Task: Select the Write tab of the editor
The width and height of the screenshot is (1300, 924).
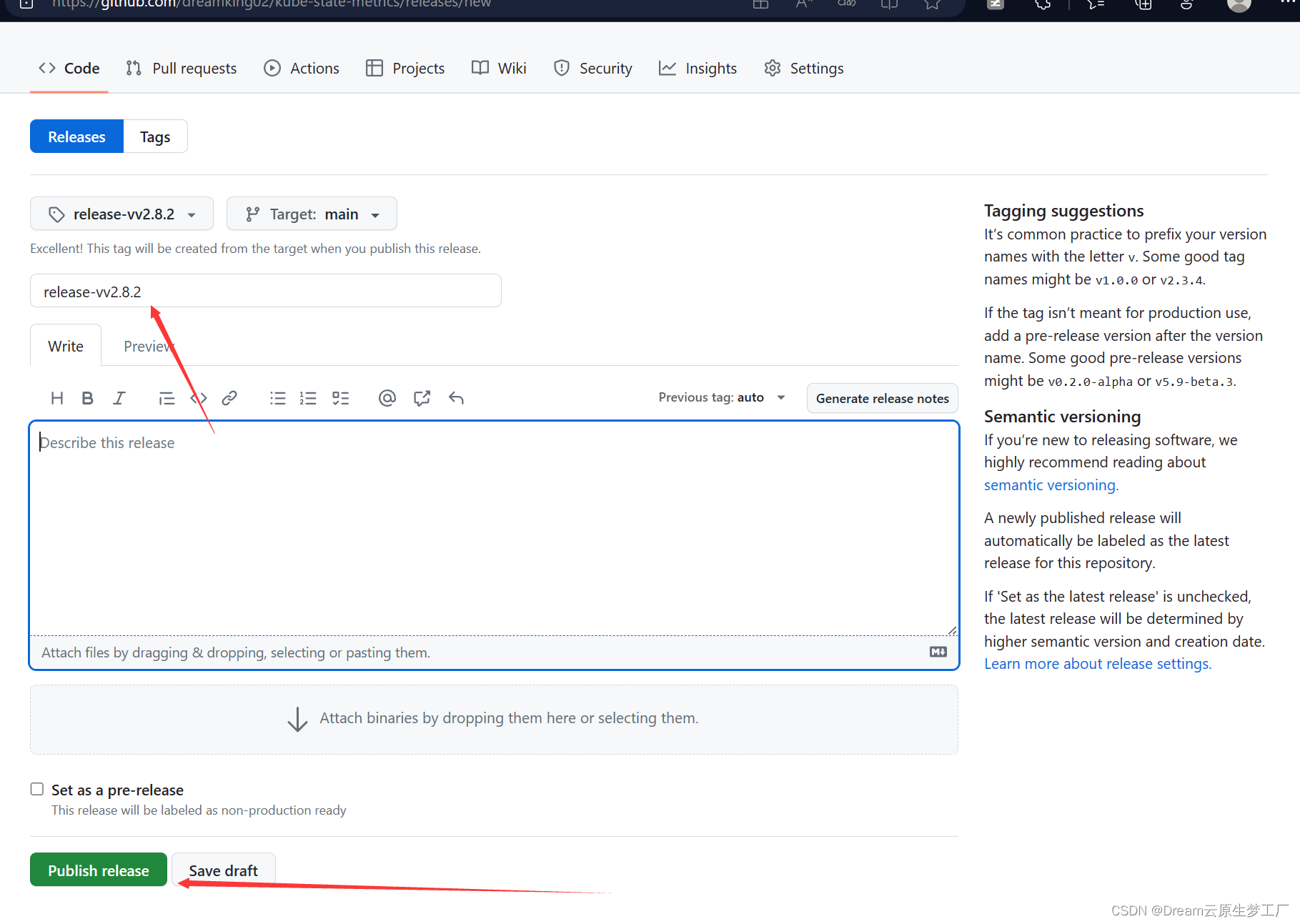Action: [66, 346]
